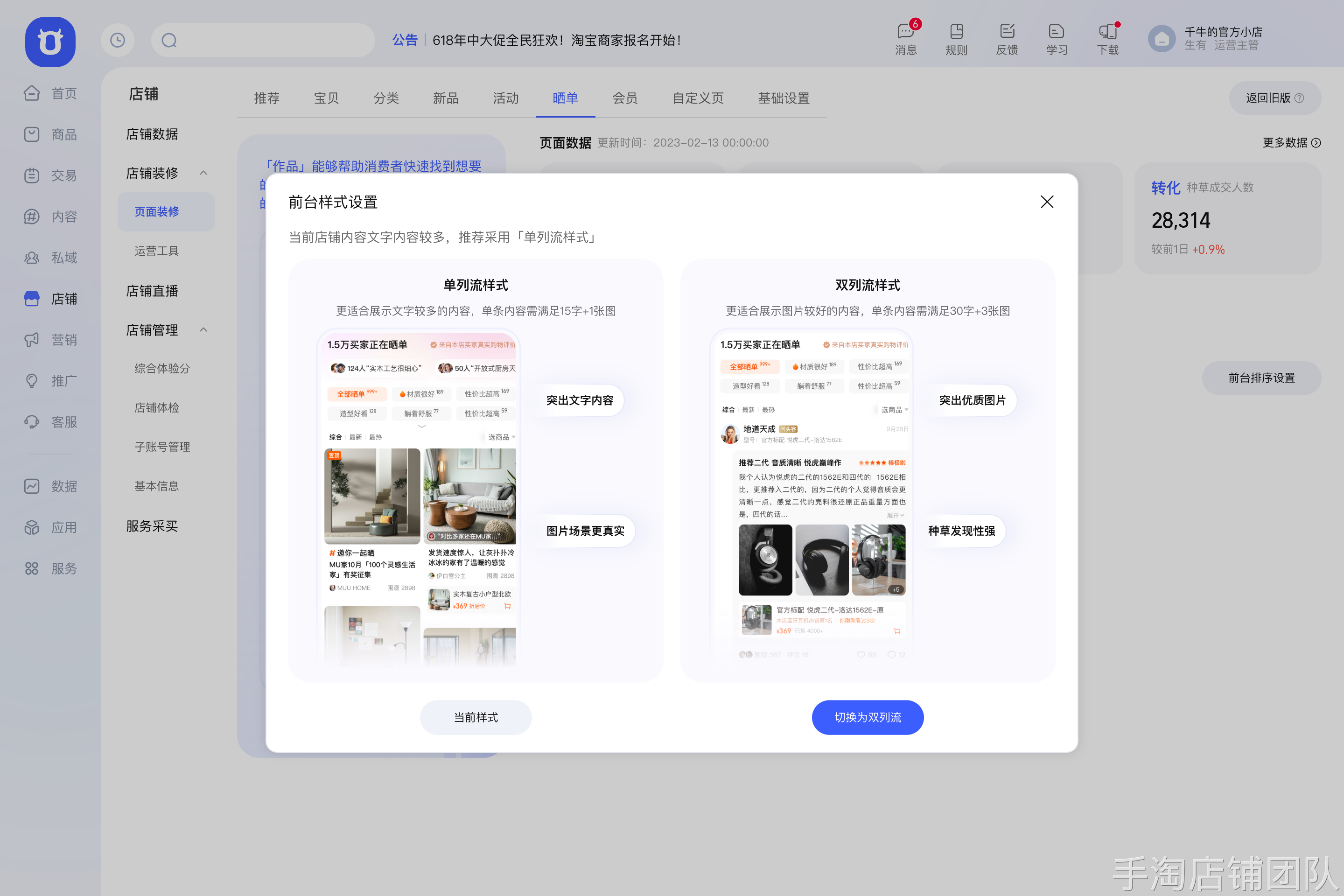
Task: Open 服务 services in sidebar
Action: 50,568
